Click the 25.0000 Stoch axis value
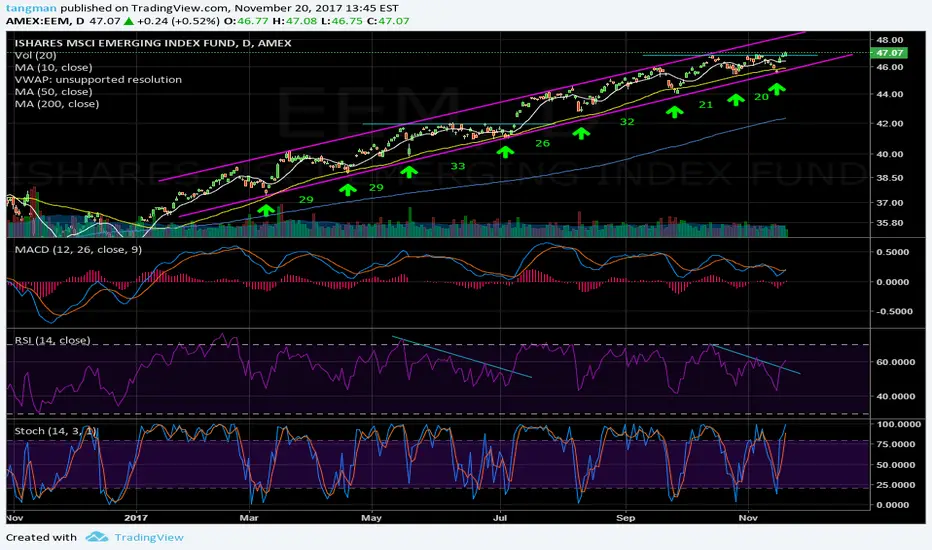Screen dimensions: 932x550 click(895, 485)
